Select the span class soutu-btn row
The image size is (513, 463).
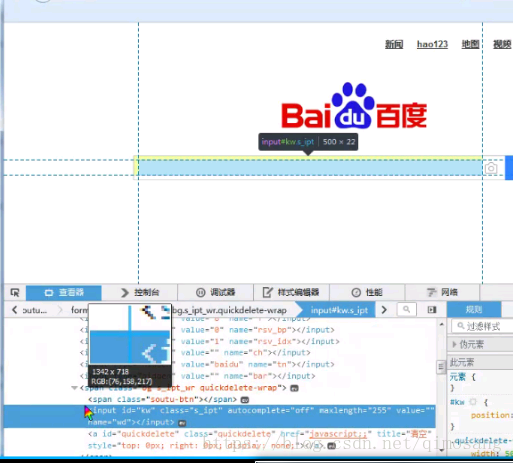coord(162,399)
